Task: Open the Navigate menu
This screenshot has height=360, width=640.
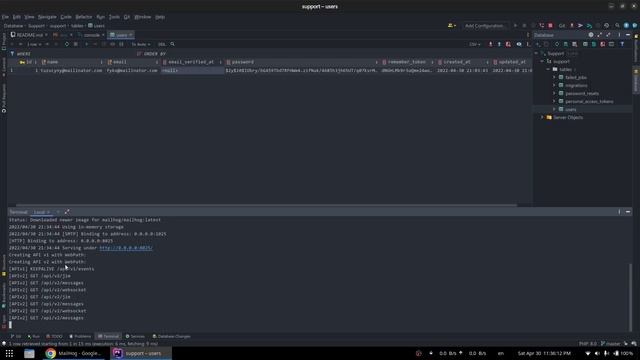Action: coord(47,17)
